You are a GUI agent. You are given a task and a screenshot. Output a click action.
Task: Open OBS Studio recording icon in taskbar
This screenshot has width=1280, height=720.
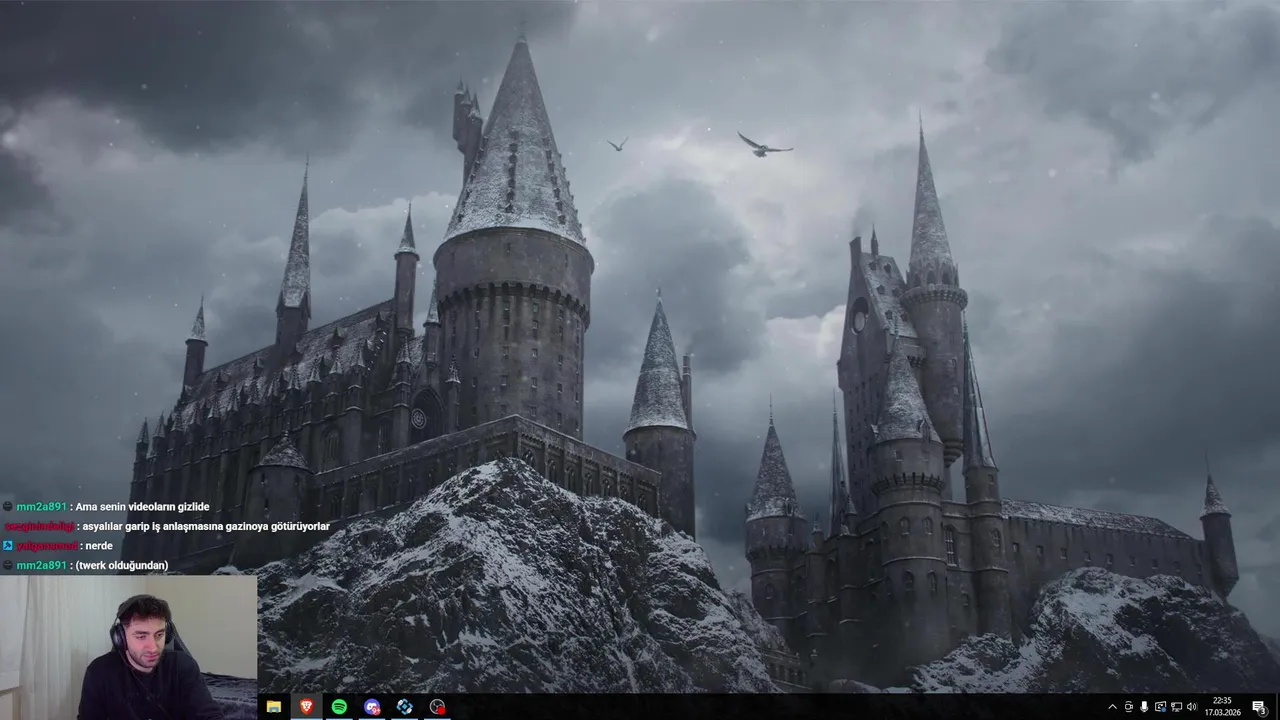coord(437,707)
